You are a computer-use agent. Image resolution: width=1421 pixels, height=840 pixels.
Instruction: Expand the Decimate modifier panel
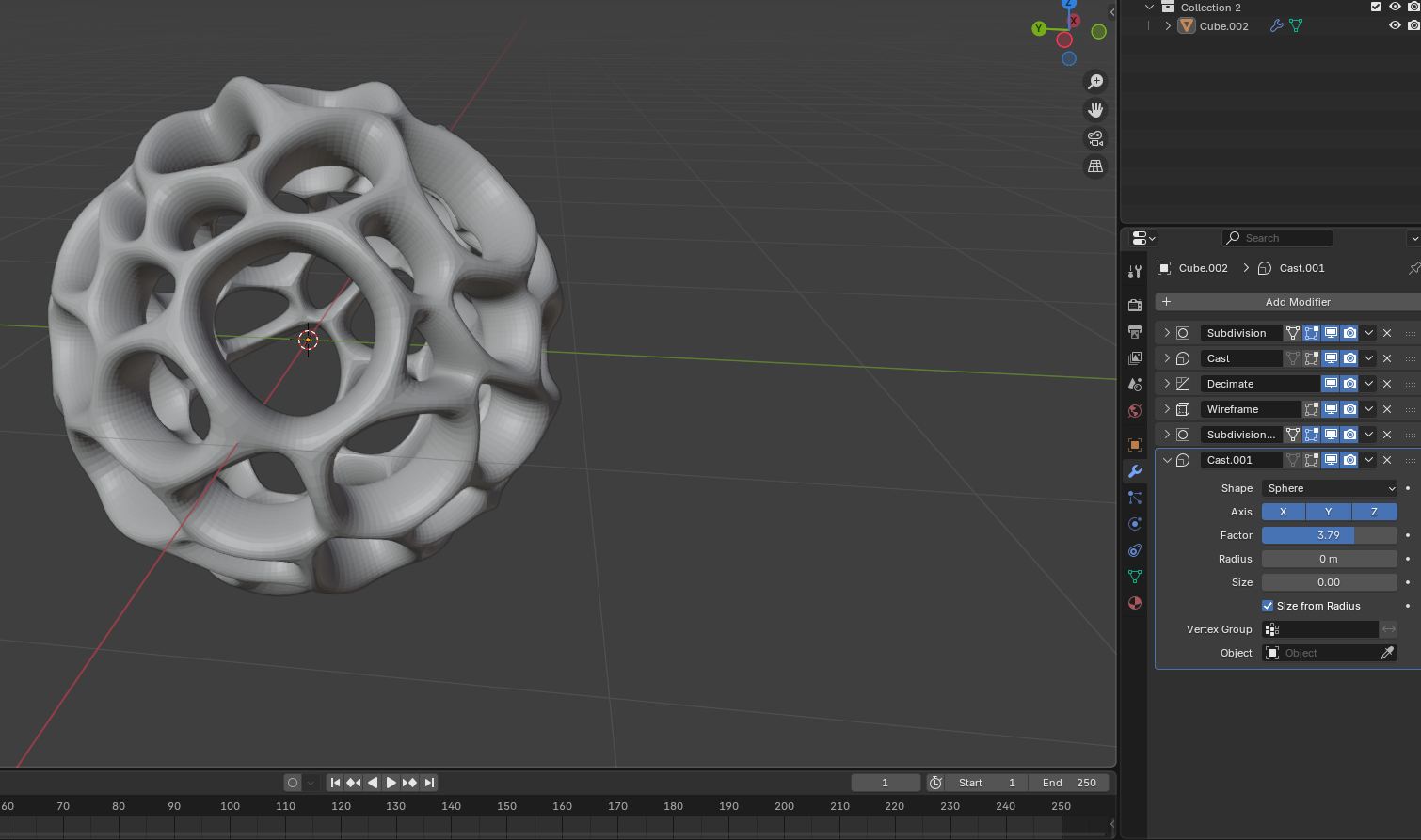coord(1167,384)
